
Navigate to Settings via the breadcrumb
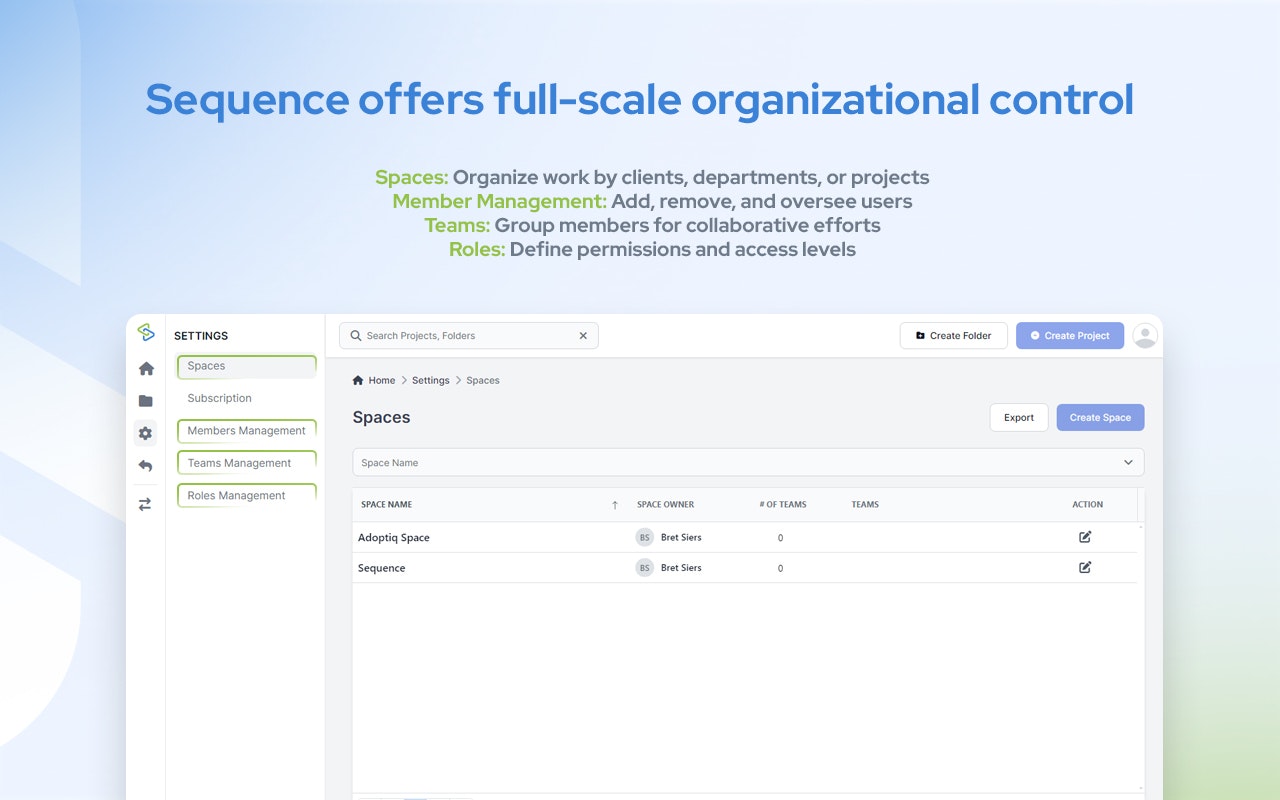click(430, 380)
